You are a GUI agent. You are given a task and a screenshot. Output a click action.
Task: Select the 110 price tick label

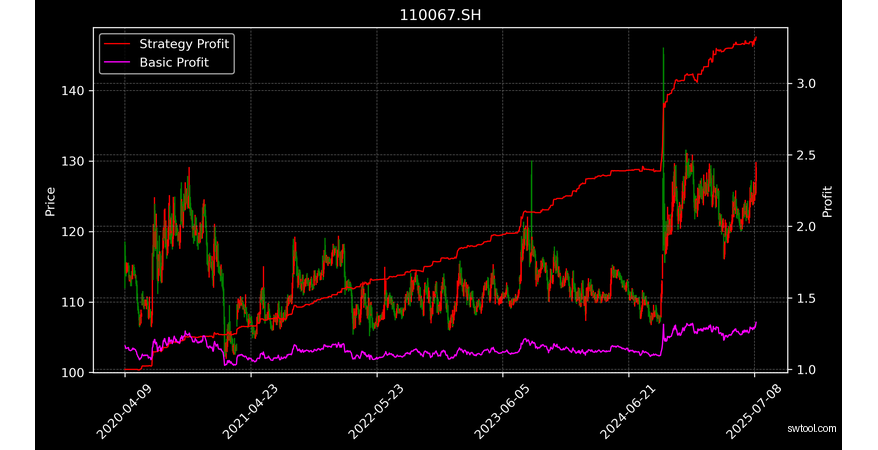click(73, 302)
